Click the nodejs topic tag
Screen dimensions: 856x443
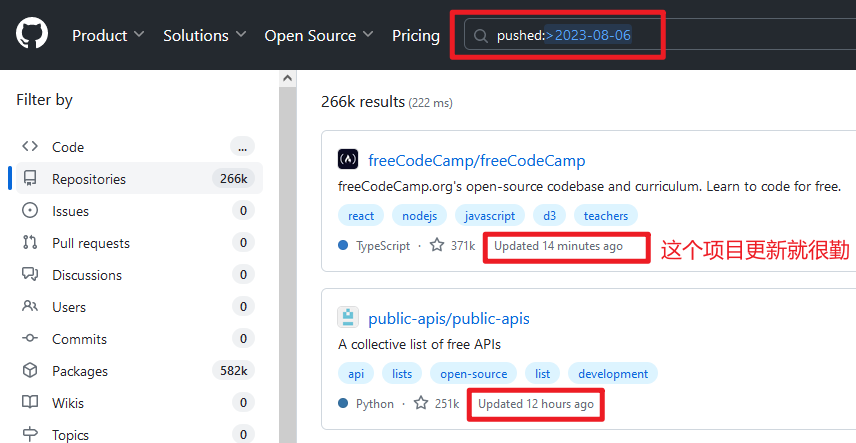click(419, 216)
